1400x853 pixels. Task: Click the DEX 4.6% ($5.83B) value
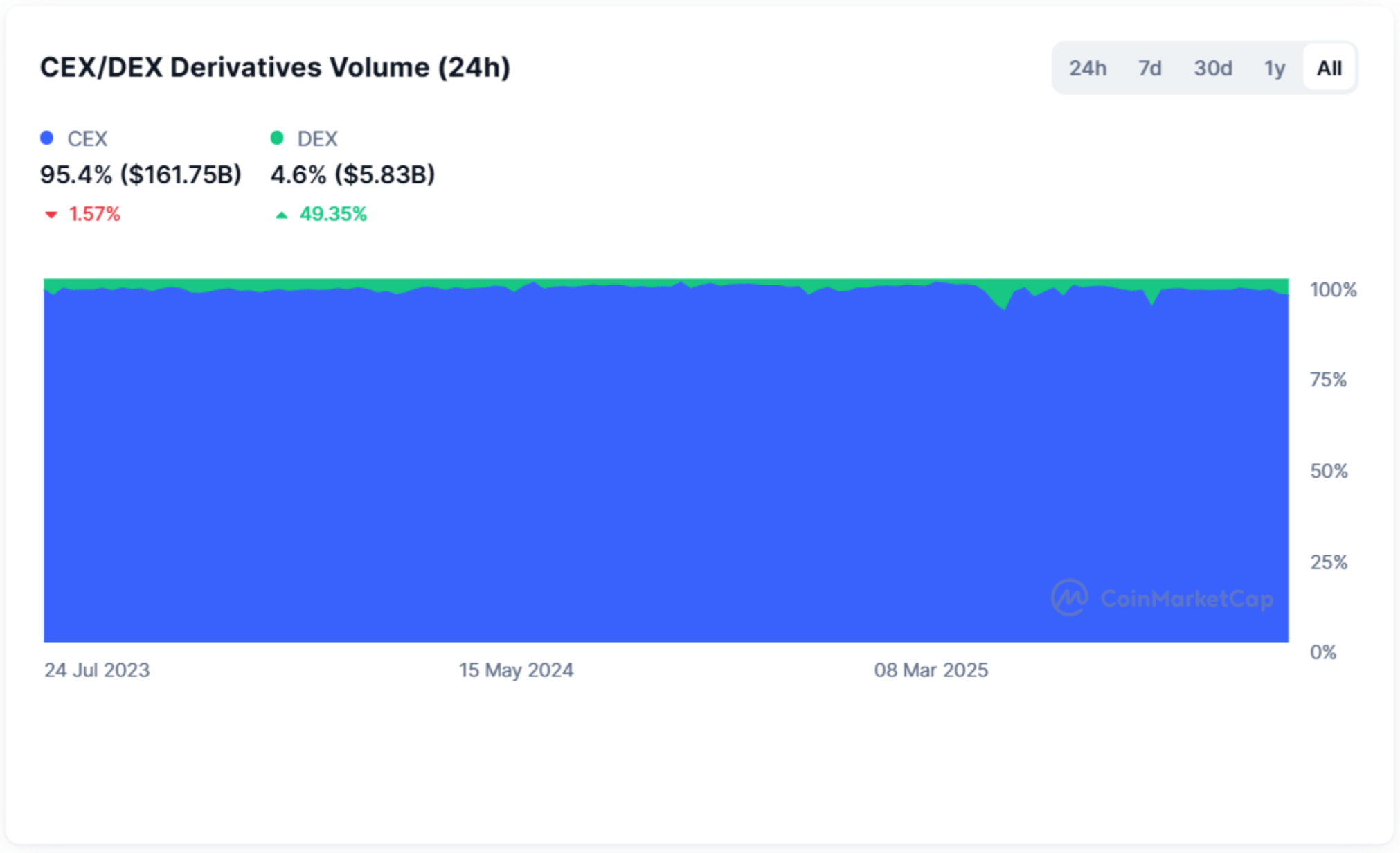click(x=352, y=174)
